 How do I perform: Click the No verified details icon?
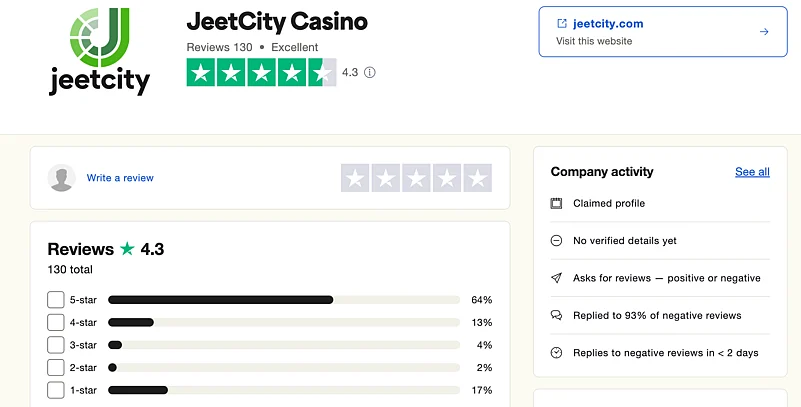click(x=557, y=241)
